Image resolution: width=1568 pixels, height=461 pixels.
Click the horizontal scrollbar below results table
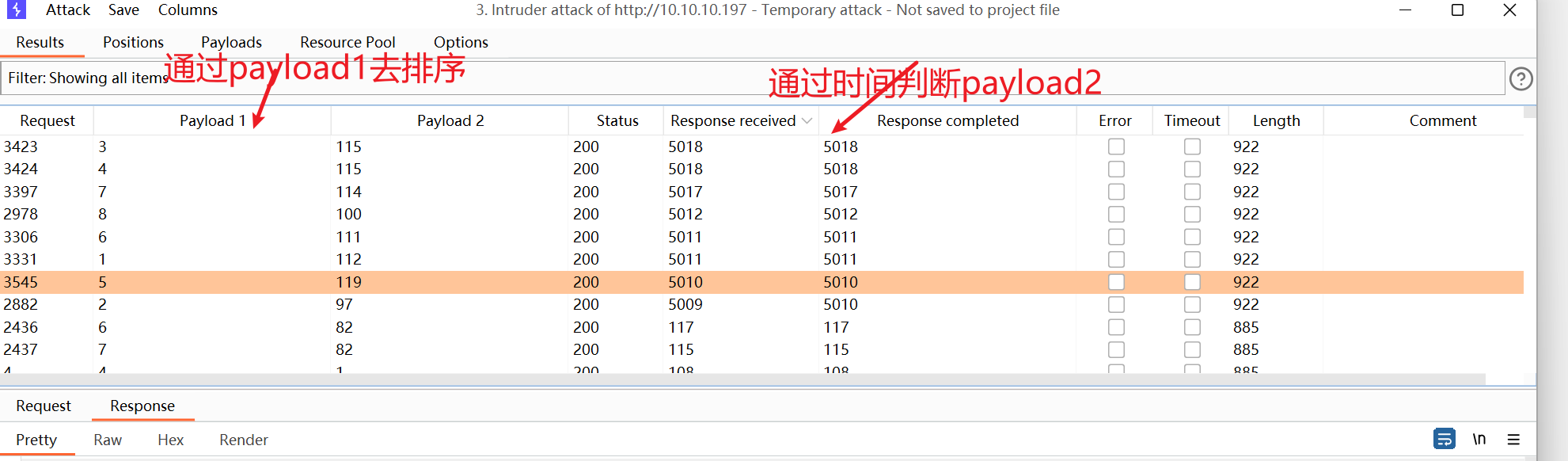tap(742, 379)
